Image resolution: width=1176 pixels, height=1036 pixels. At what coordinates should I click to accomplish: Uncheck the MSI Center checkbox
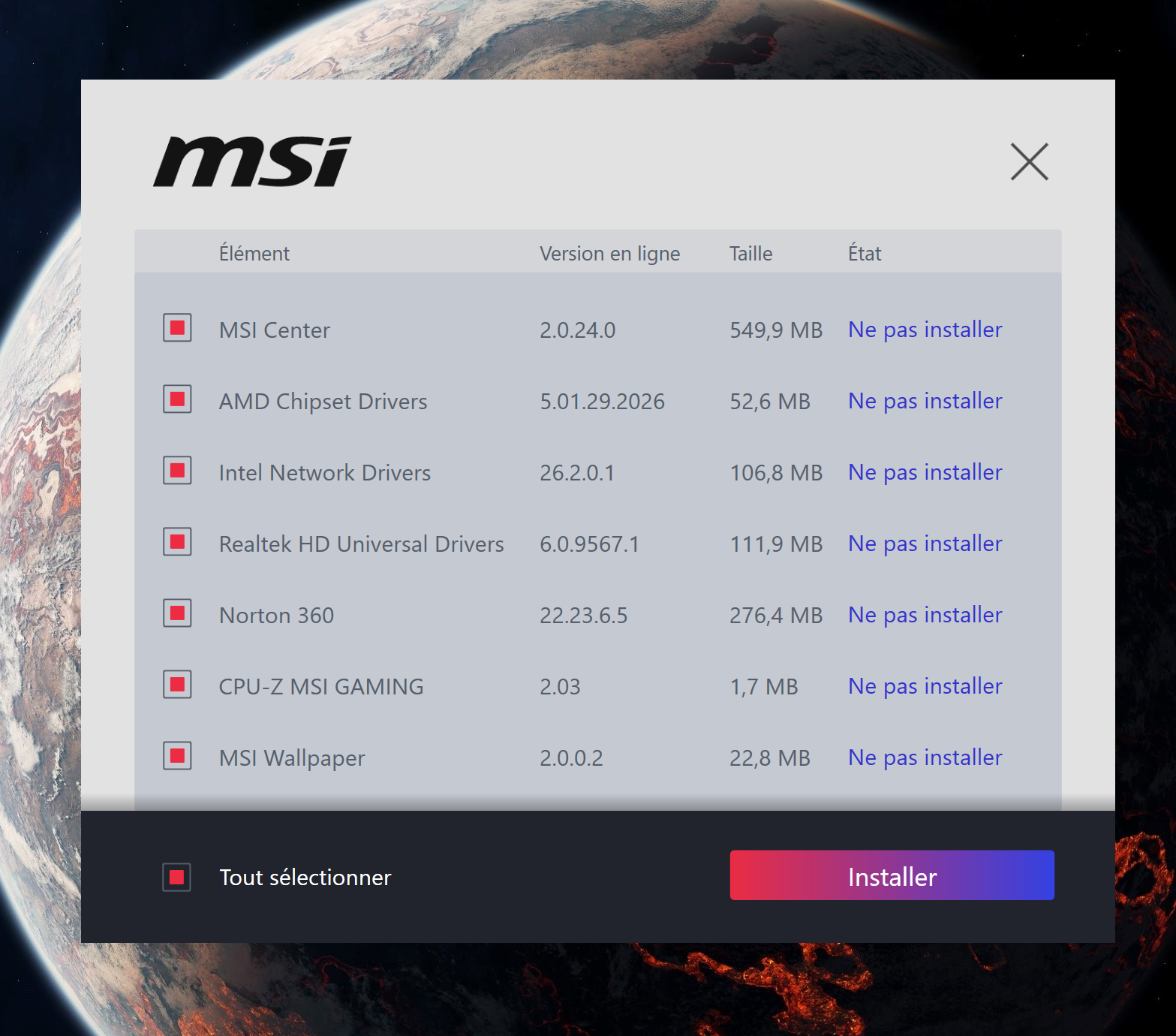coord(177,328)
